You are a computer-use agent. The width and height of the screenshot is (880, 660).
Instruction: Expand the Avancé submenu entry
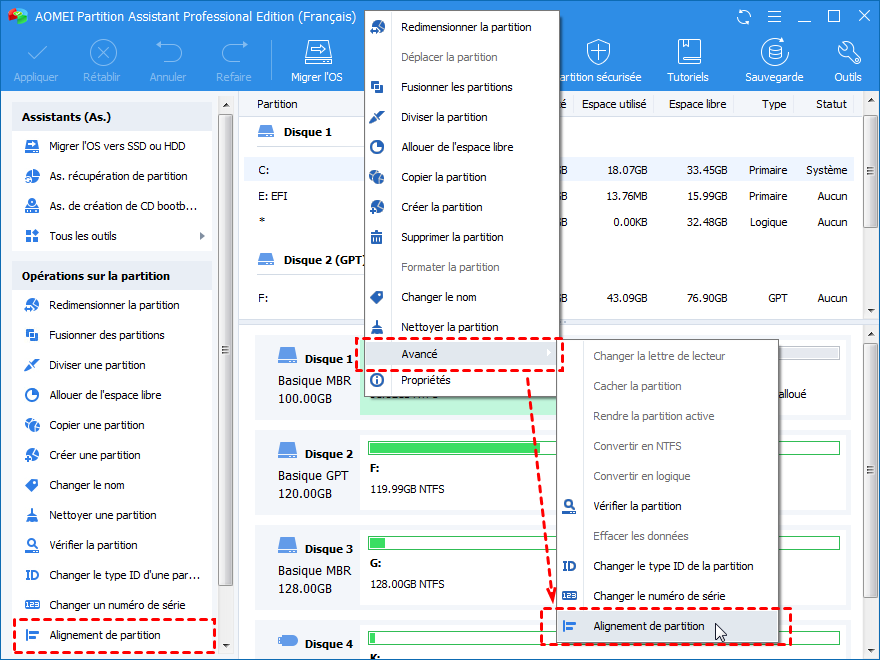[x=461, y=354]
